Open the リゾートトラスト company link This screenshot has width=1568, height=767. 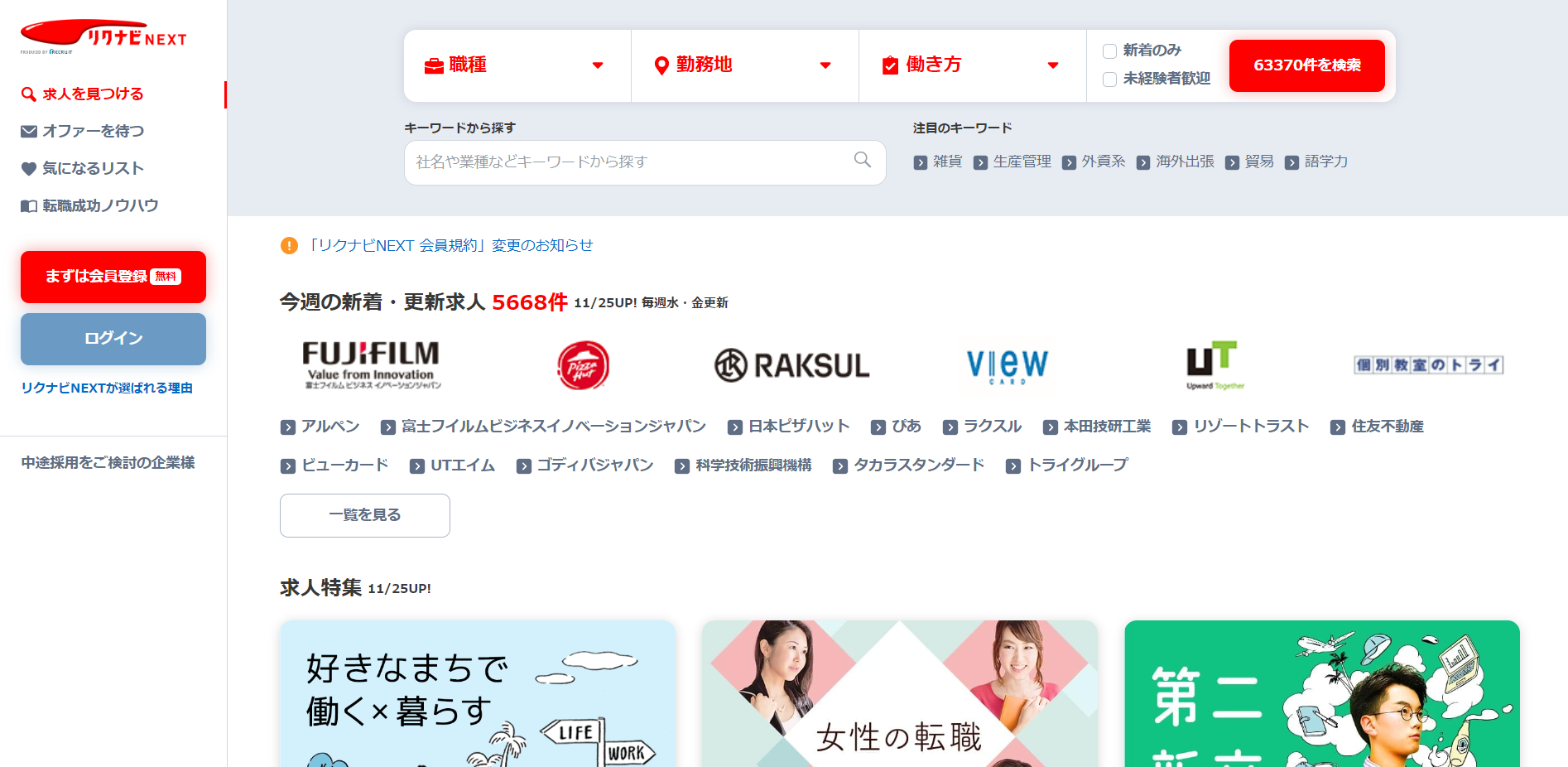[x=1251, y=427]
